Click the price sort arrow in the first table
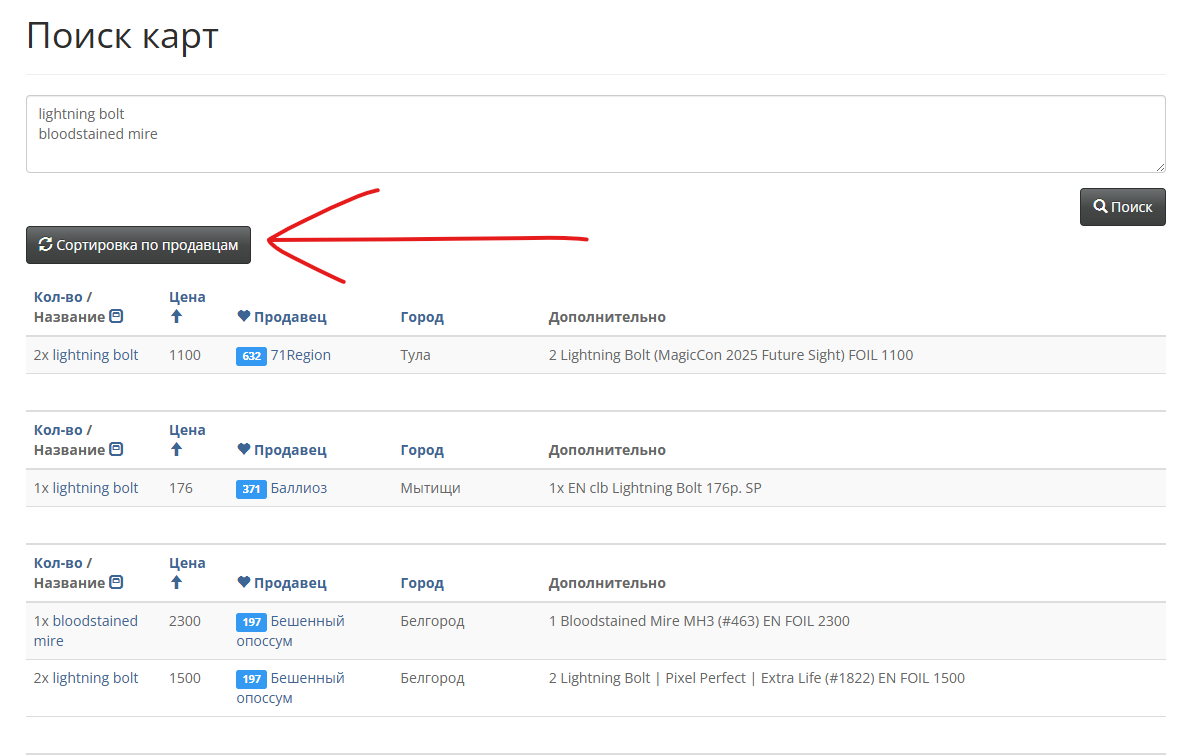This screenshot has height=755, width=1191. pyautogui.click(x=176, y=317)
